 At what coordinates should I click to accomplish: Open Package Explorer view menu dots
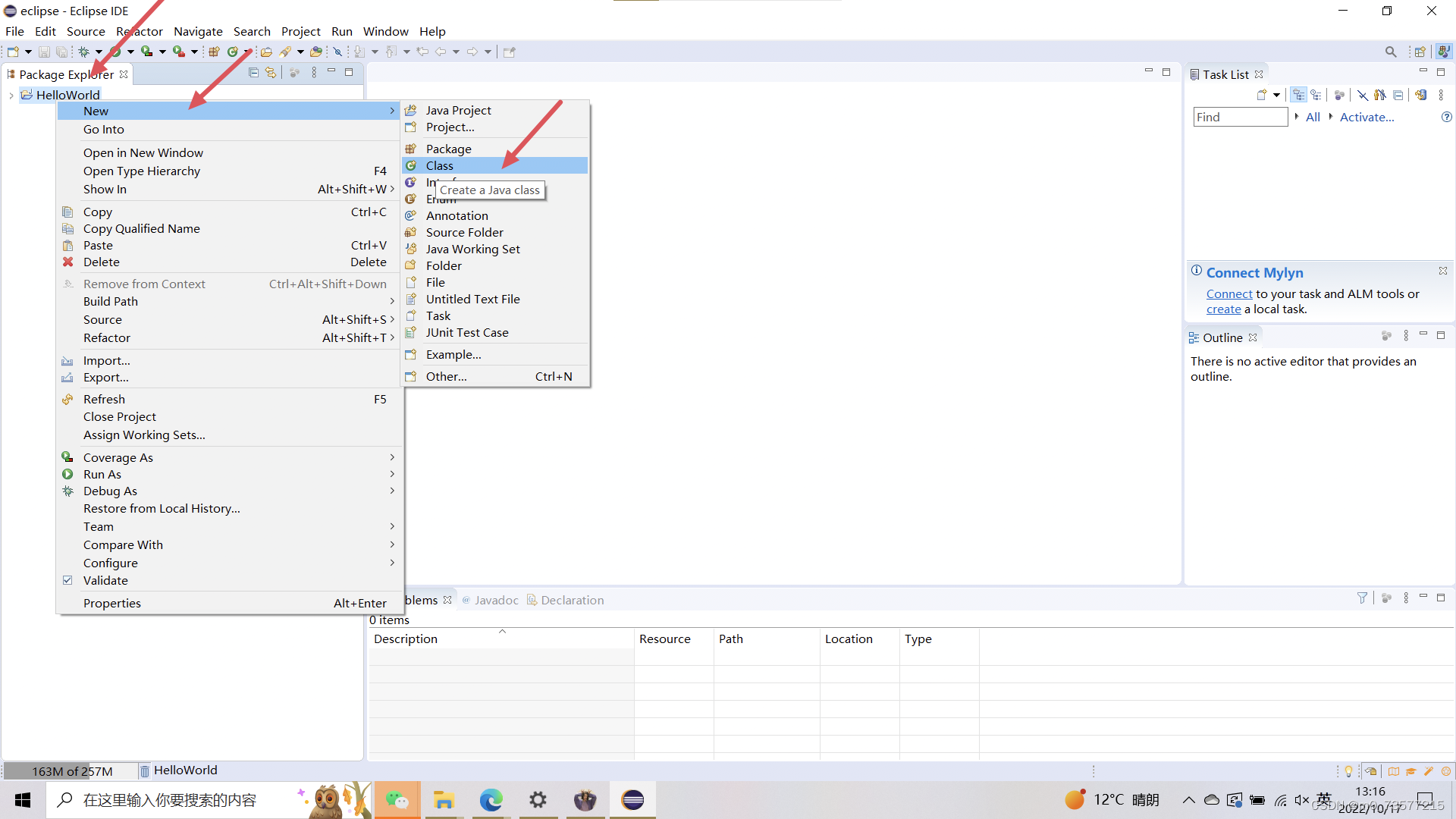[314, 72]
